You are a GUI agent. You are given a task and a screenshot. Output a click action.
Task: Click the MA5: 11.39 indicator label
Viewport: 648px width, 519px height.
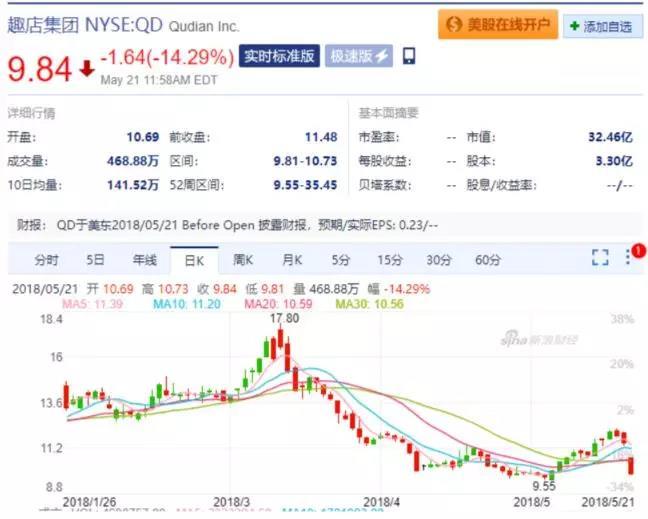(93, 305)
